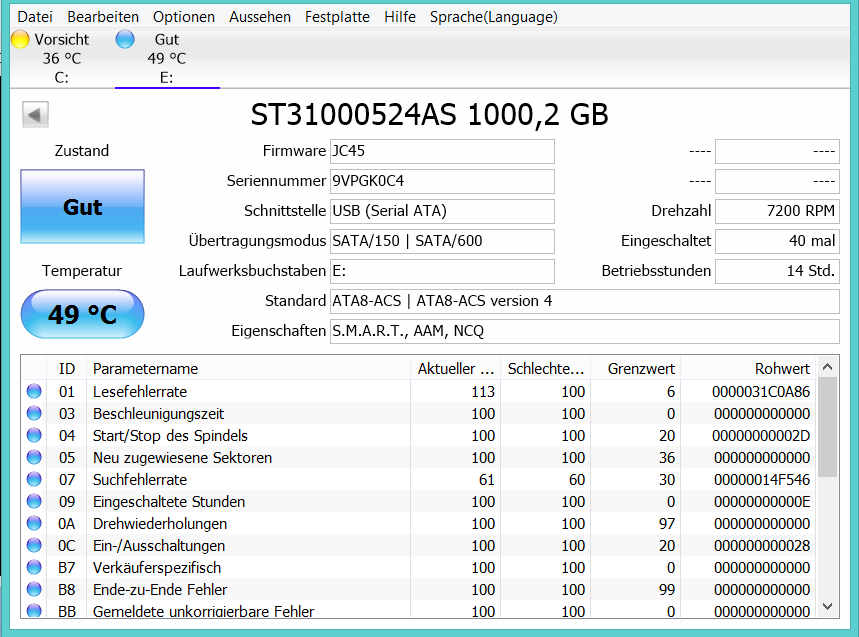Click current value 113 of Lesefehlerrate
859x637 pixels.
pyautogui.click(x=483, y=392)
